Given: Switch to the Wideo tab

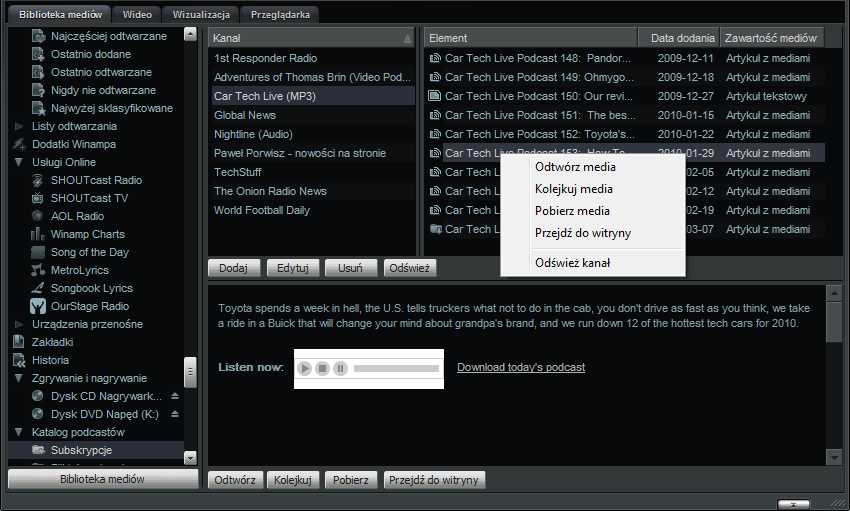Looking at the screenshot, I should (137, 15).
